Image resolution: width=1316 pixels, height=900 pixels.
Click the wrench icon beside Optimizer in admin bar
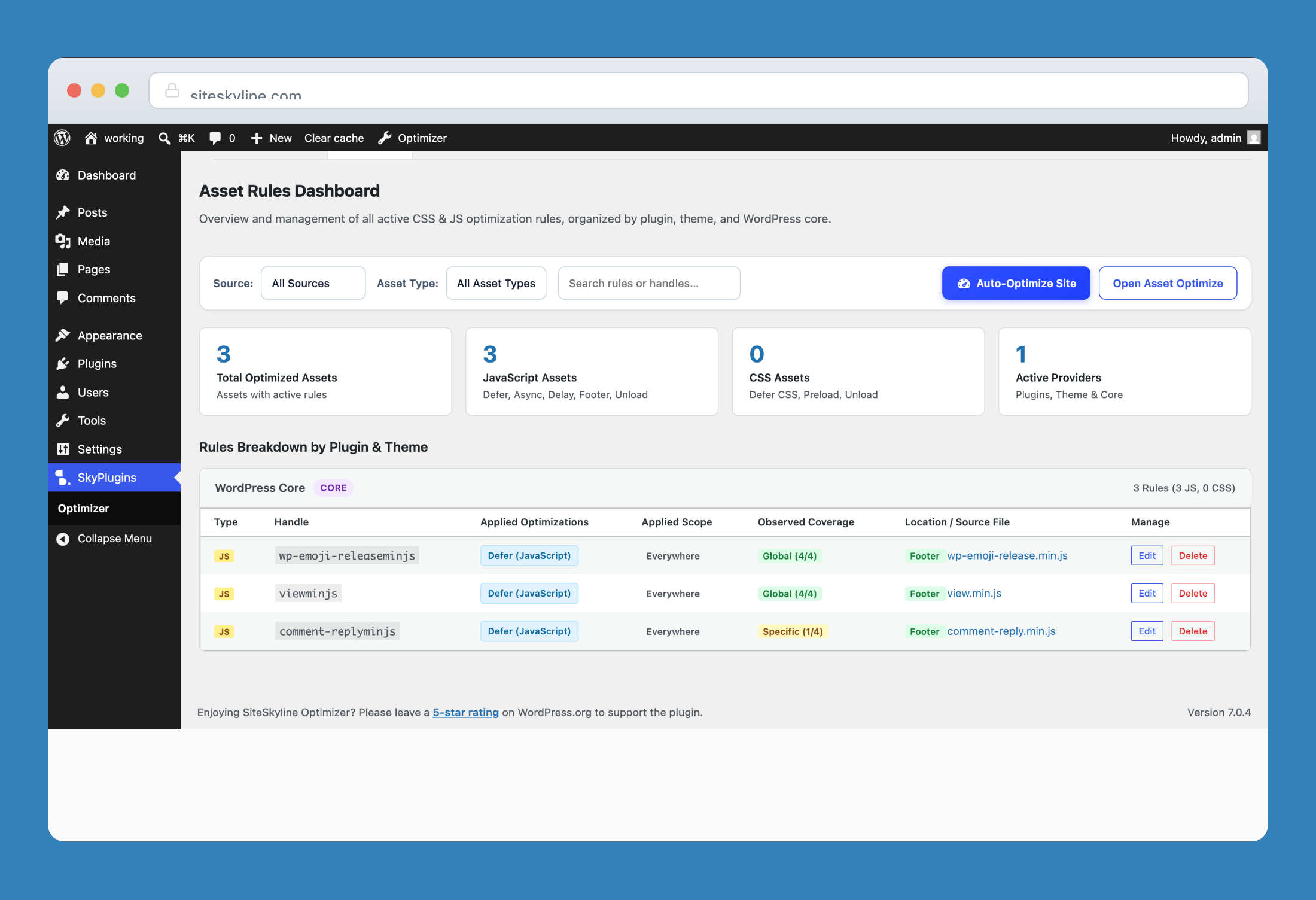(x=385, y=138)
